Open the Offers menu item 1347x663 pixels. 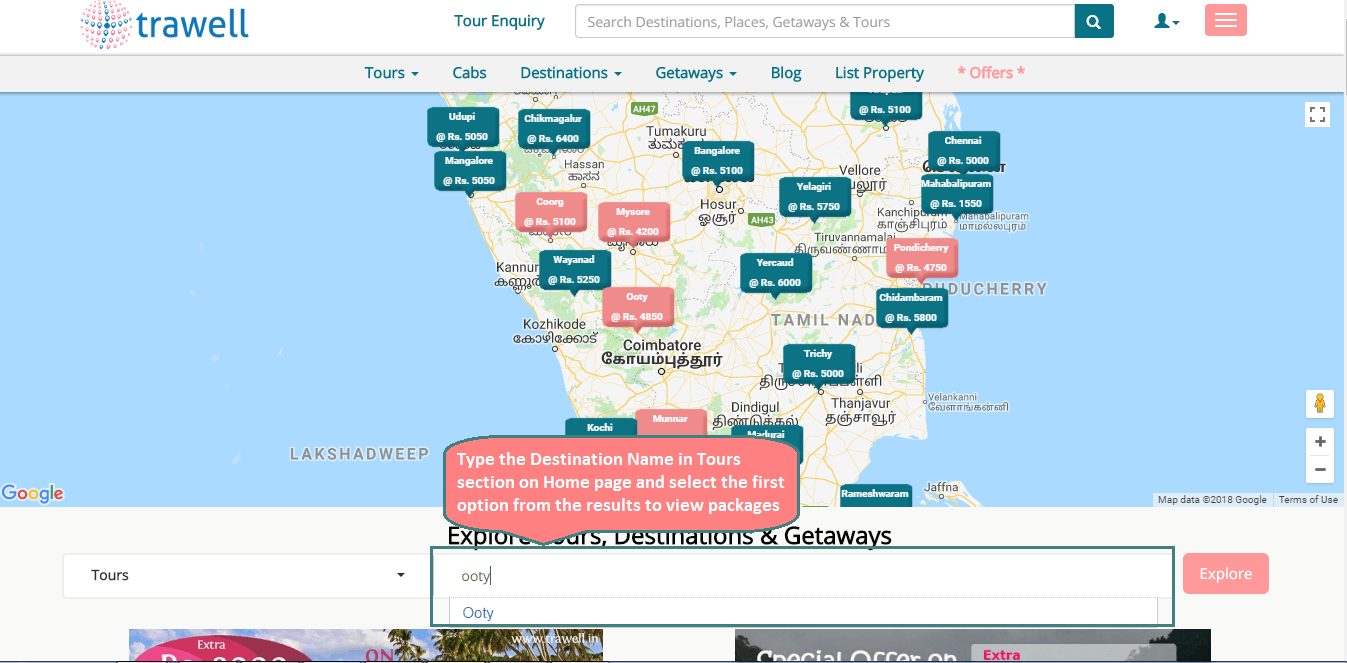pyautogui.click(x=991, y=72)
